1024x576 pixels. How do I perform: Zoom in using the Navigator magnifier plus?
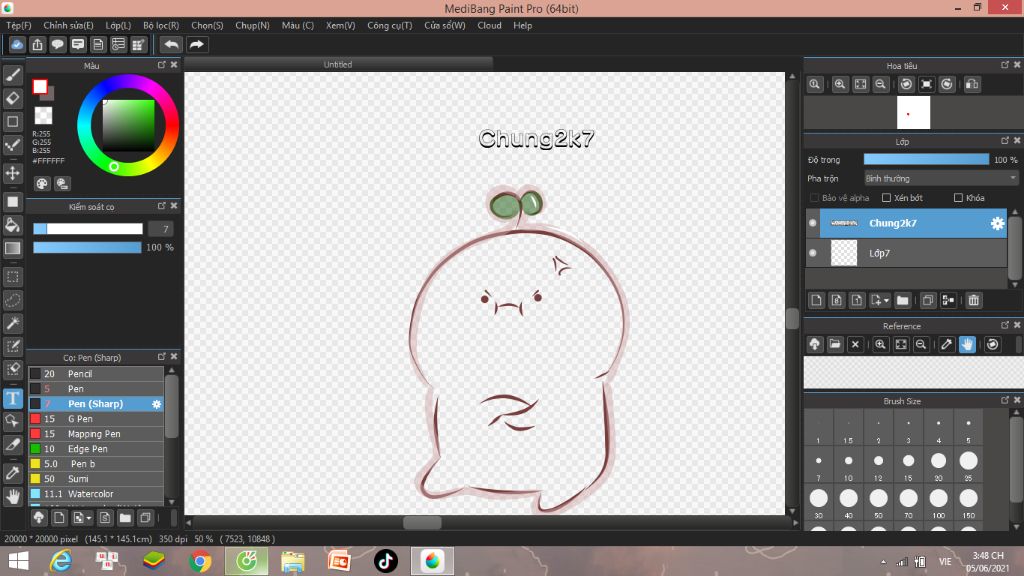click(x=840, y=84)
